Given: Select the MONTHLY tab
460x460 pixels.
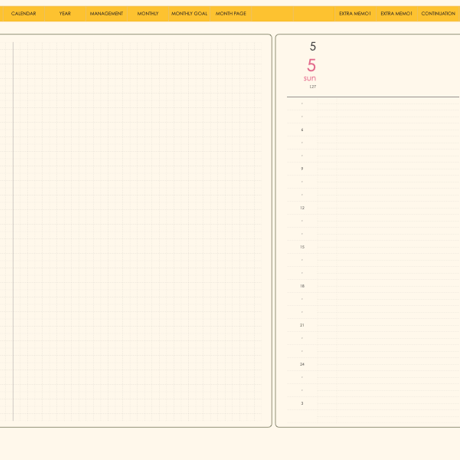Looking at the screenshot, I should click(148, 14).
